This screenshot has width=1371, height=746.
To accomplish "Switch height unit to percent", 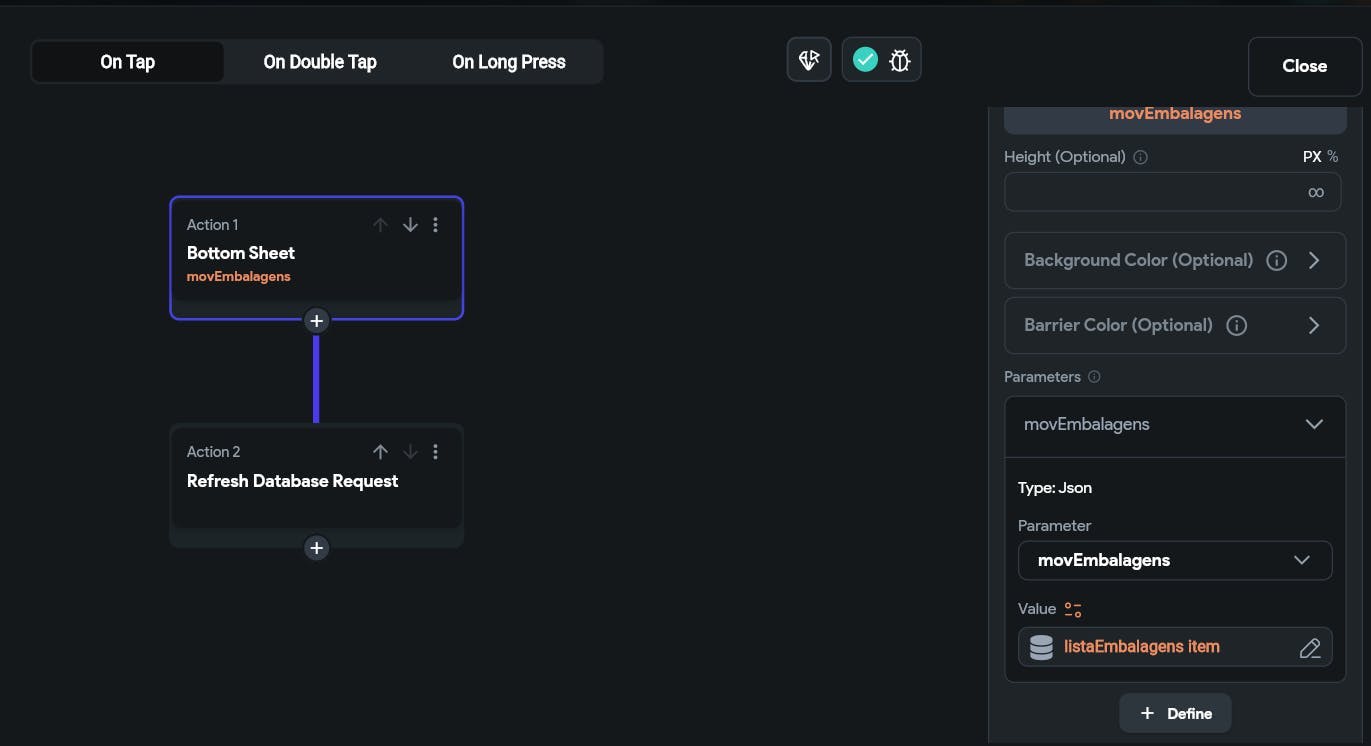I will (1332, 157).
